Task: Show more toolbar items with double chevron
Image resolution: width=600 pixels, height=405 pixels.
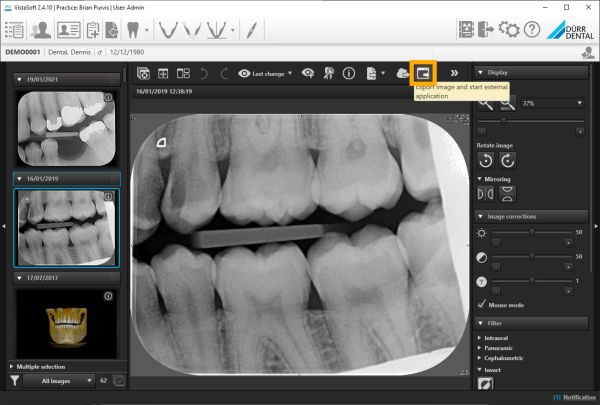Action: pos(454,73)
